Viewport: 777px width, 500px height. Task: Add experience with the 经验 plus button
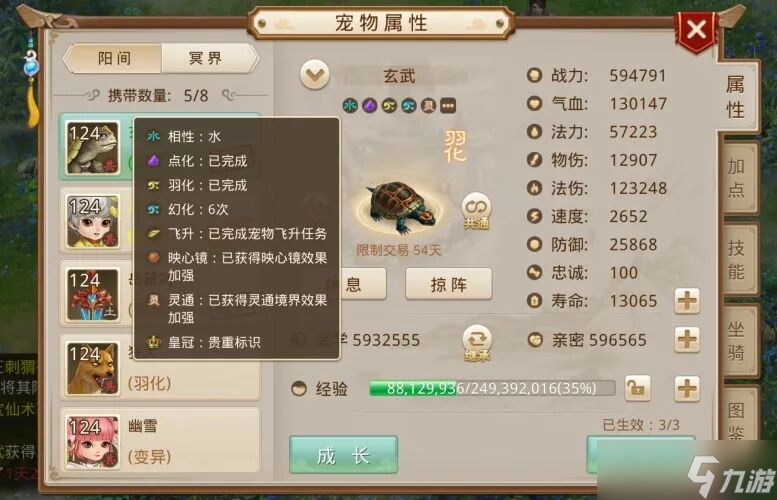(687, 388)
